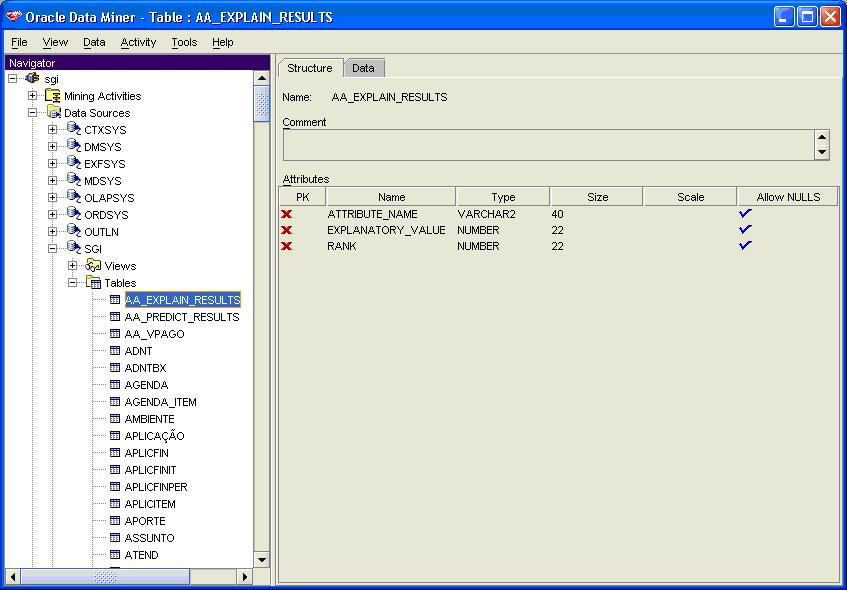This screenshot has width=847, height=590.
Task: Click the AA_PREDICT_RESULTS table icon
Action: (114, 317)
